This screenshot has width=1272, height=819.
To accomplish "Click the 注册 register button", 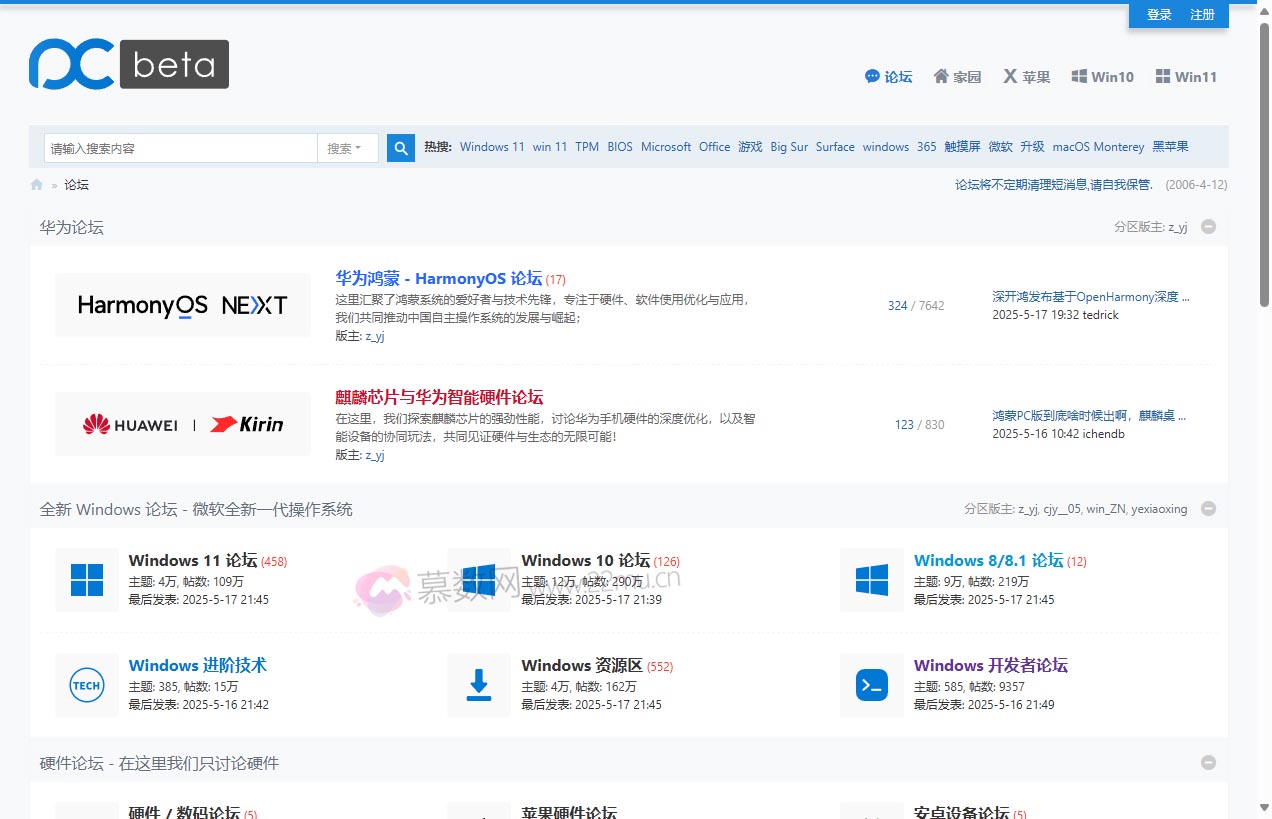I will pyautogui.click(x=1202, y=15).
